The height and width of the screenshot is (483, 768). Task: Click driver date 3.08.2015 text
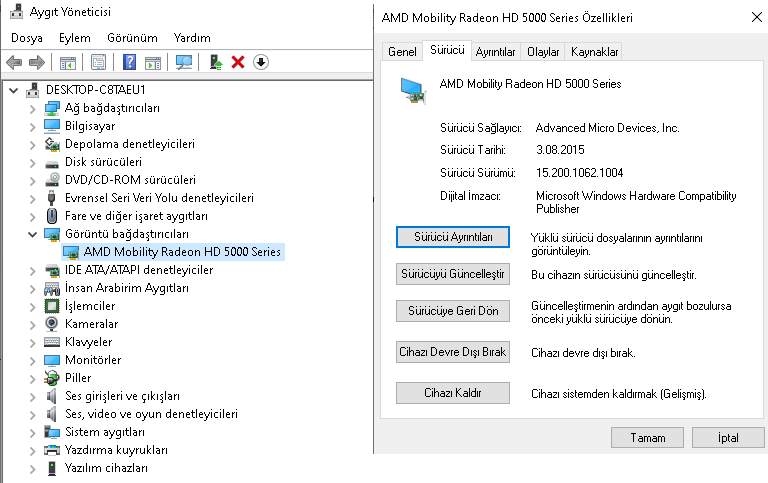coord(560,150)
